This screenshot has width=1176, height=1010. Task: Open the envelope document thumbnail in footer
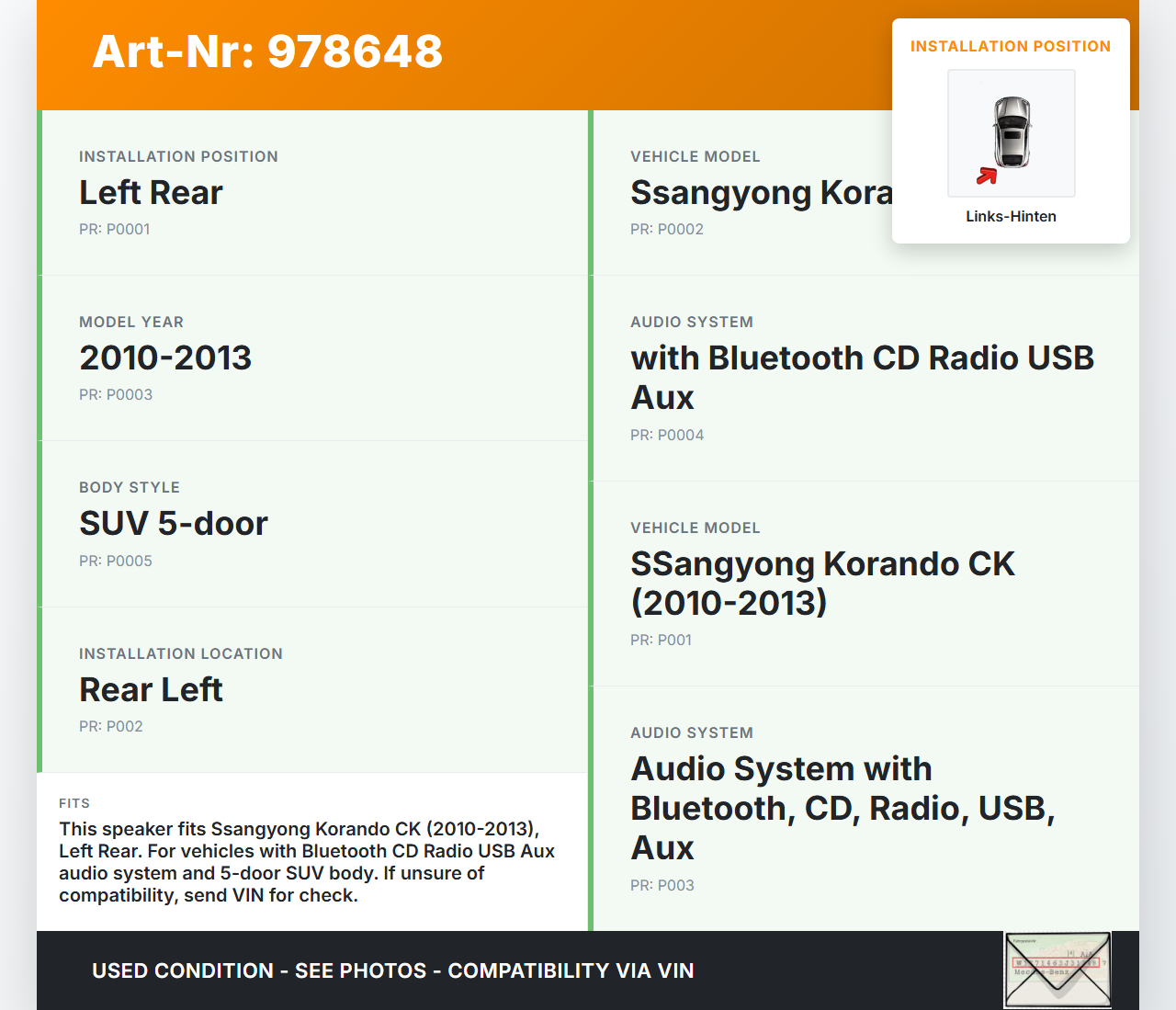pyautogui.click(x=1057, y=970)
